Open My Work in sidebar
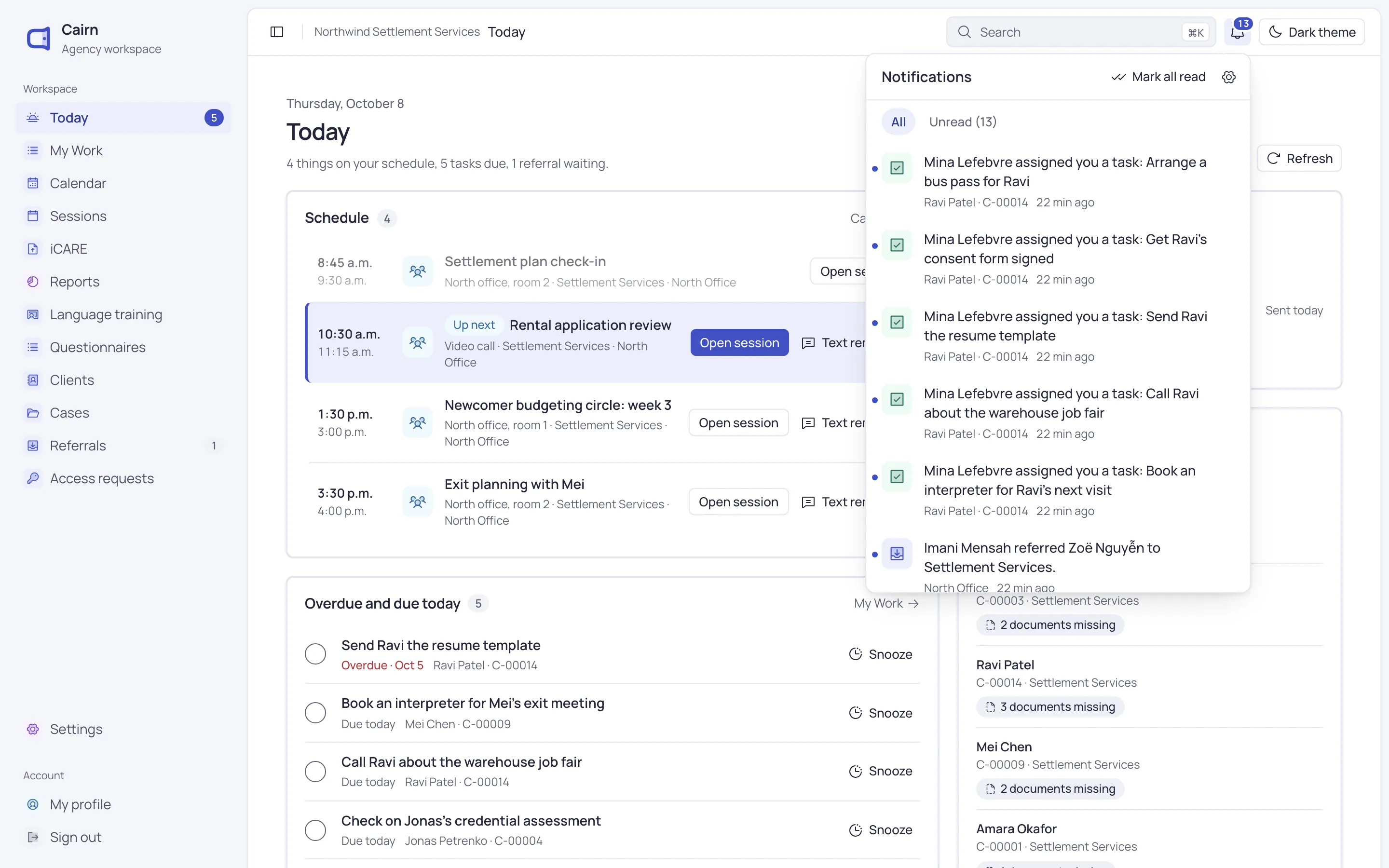The width and height of the screenshot is (1389, 868). pos(123,150)
